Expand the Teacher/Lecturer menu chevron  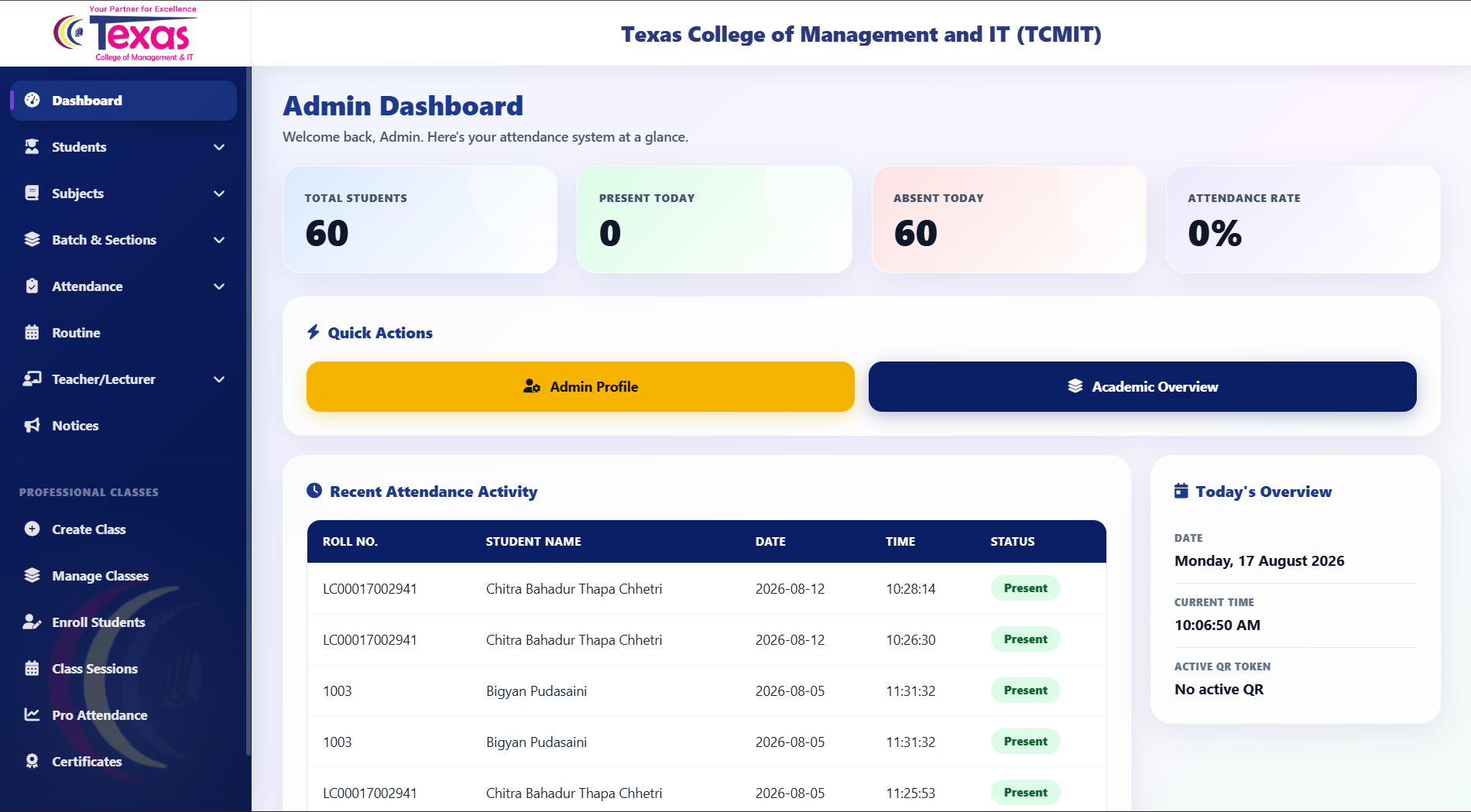coord(219,379)
